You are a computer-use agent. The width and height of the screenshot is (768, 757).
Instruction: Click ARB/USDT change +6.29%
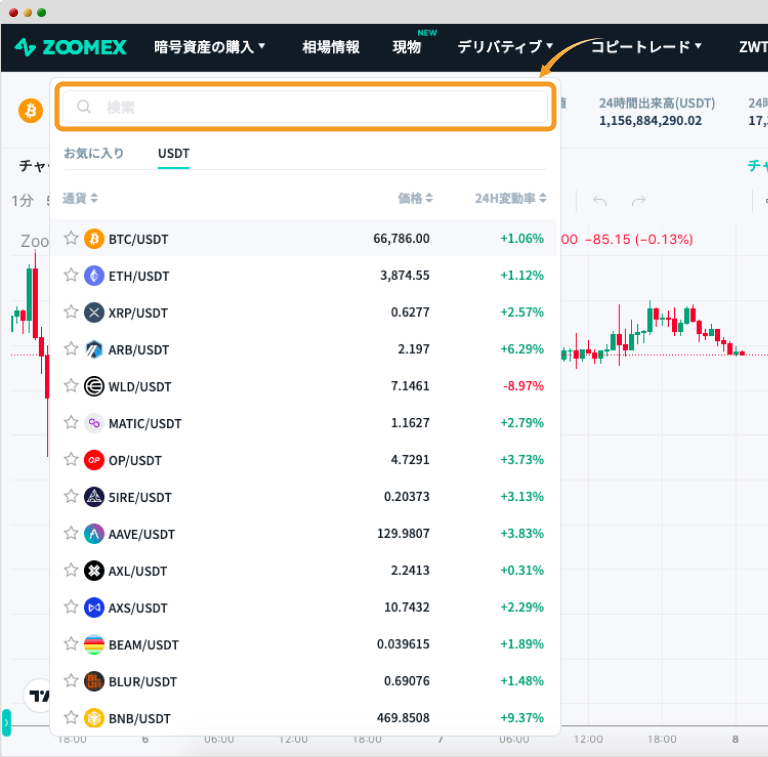coord(522,349)
